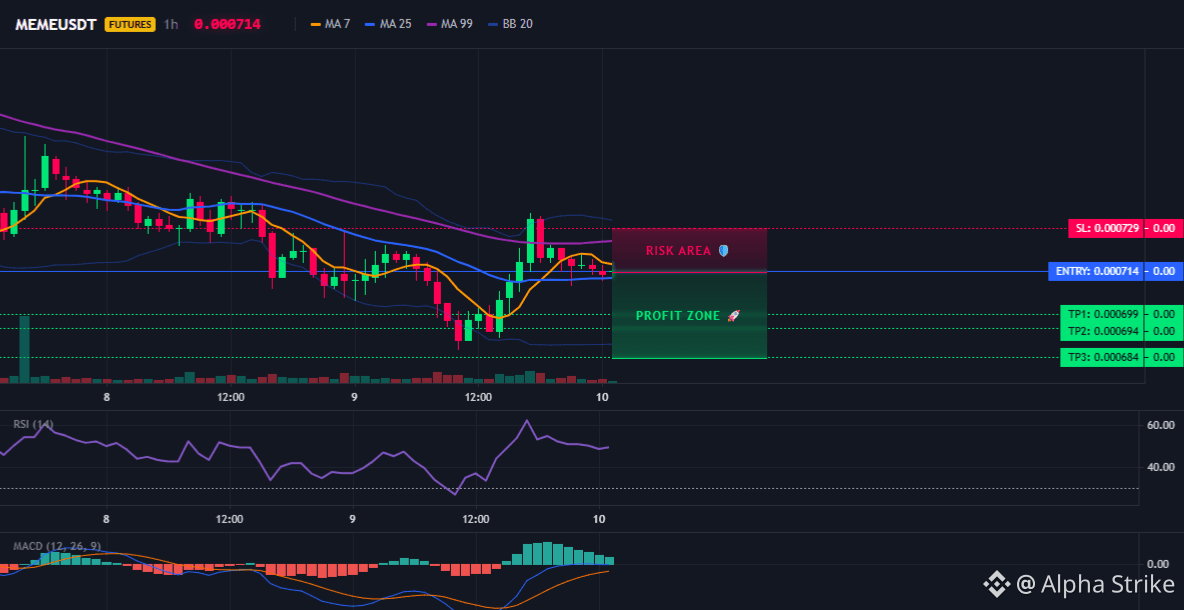The image size is (1184, 610).
Task: Toggle the BB 20 indicator label
Action: pos(517,24)
